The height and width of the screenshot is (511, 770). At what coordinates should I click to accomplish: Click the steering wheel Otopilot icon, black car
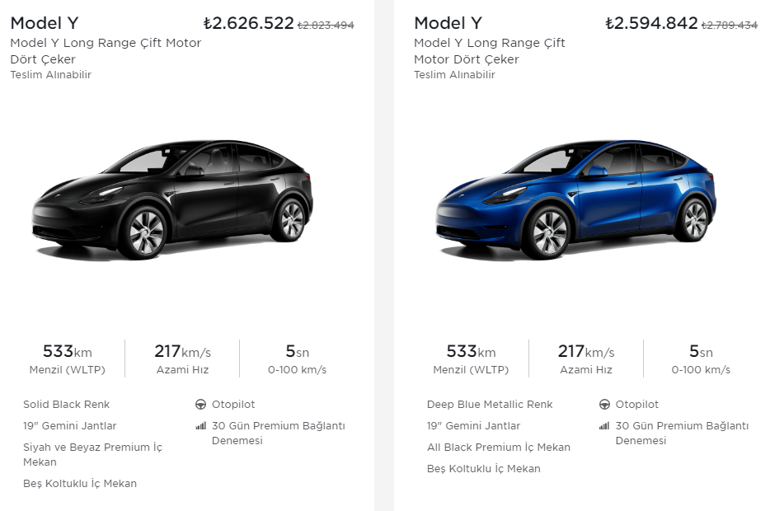coord(201,405)
